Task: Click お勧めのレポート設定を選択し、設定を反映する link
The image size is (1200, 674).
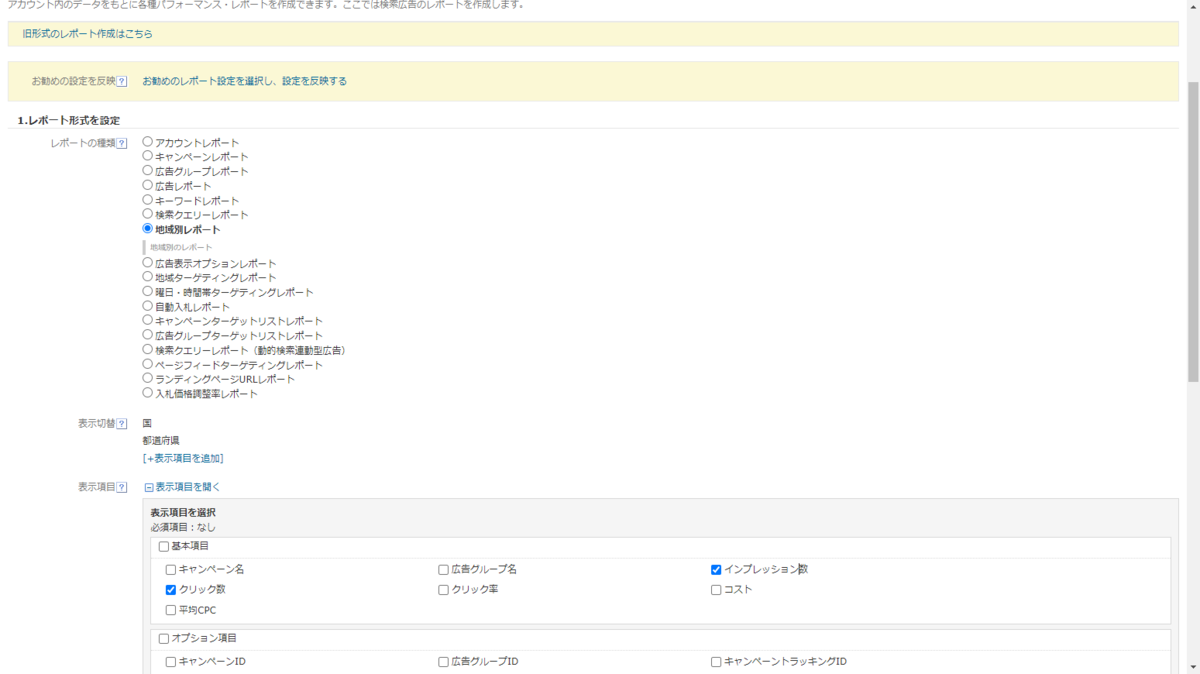Action: coord(245,81)
